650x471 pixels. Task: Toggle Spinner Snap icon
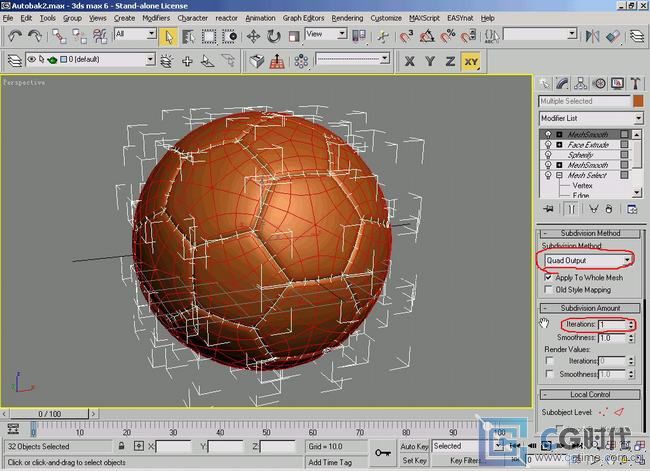468,36
